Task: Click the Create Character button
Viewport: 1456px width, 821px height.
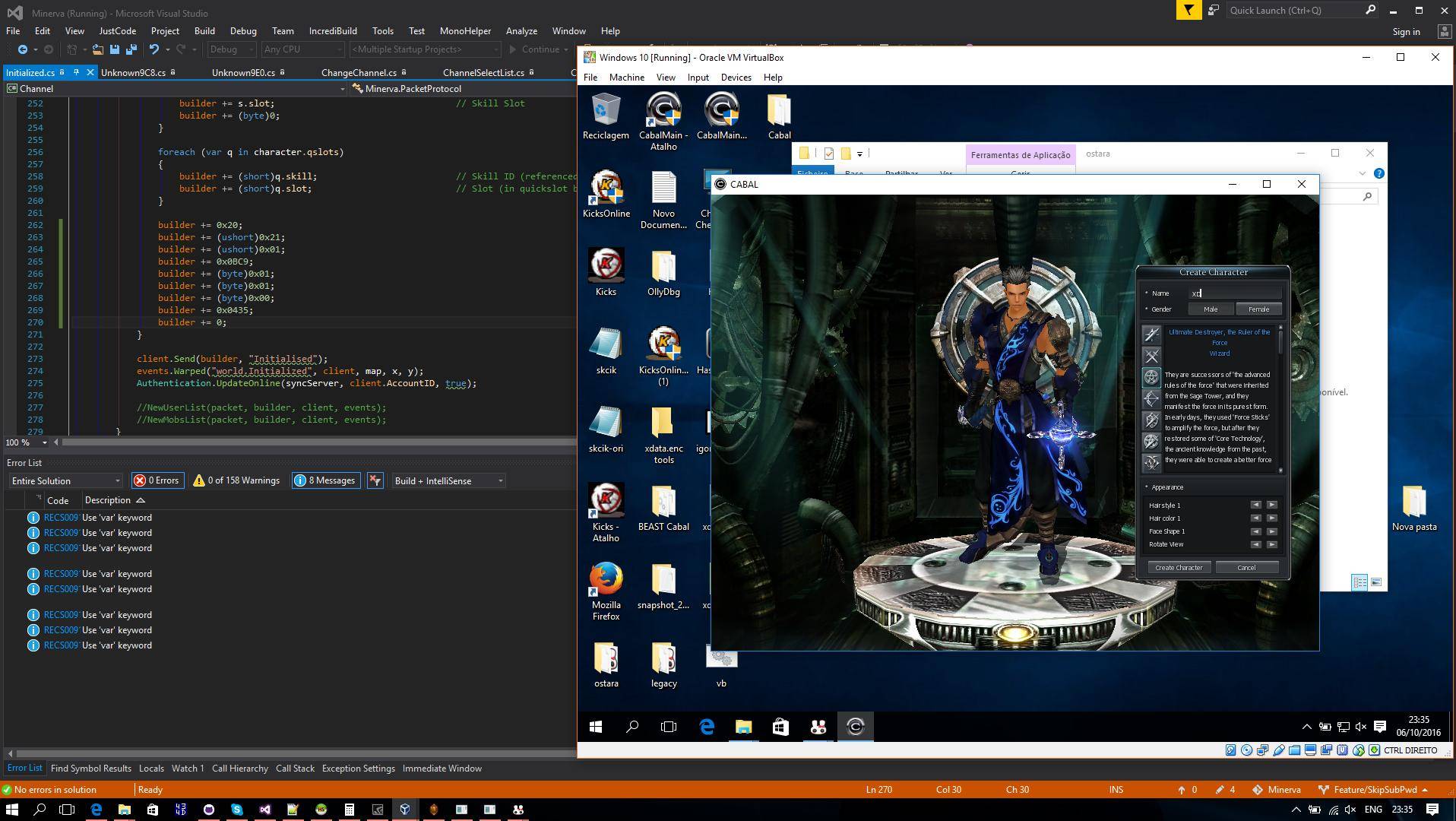Action: click(x=1179, y=568)
